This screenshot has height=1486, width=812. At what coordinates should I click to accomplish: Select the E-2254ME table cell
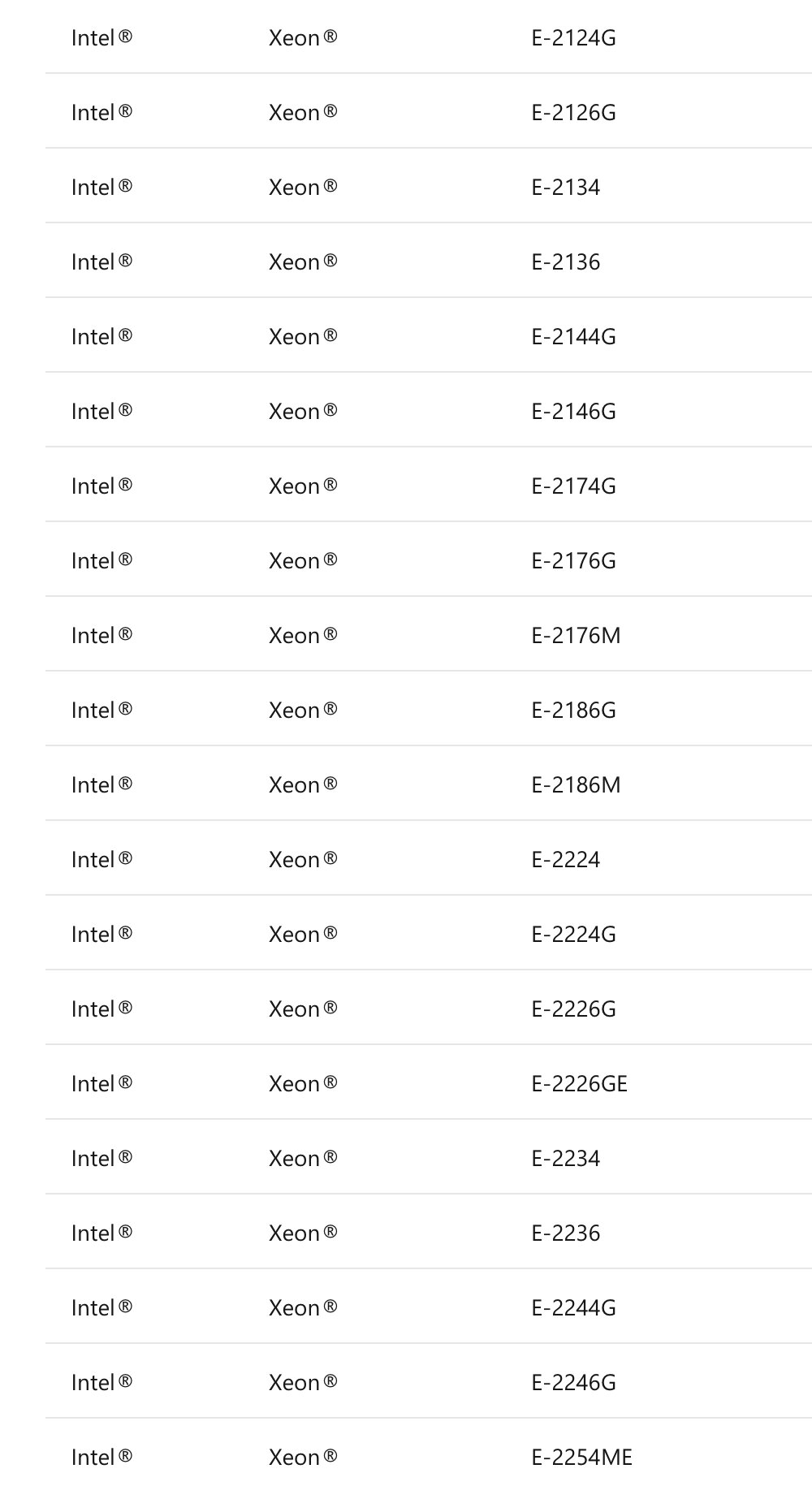581,1458
